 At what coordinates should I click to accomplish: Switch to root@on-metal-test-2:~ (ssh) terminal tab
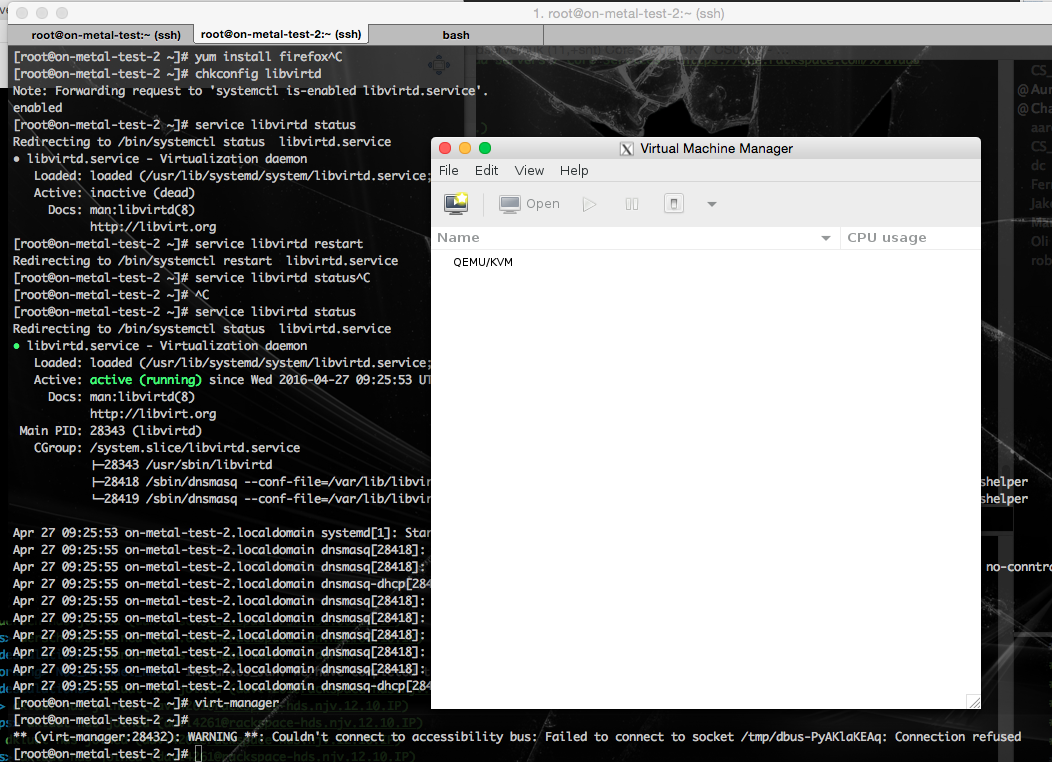point(280,34)
